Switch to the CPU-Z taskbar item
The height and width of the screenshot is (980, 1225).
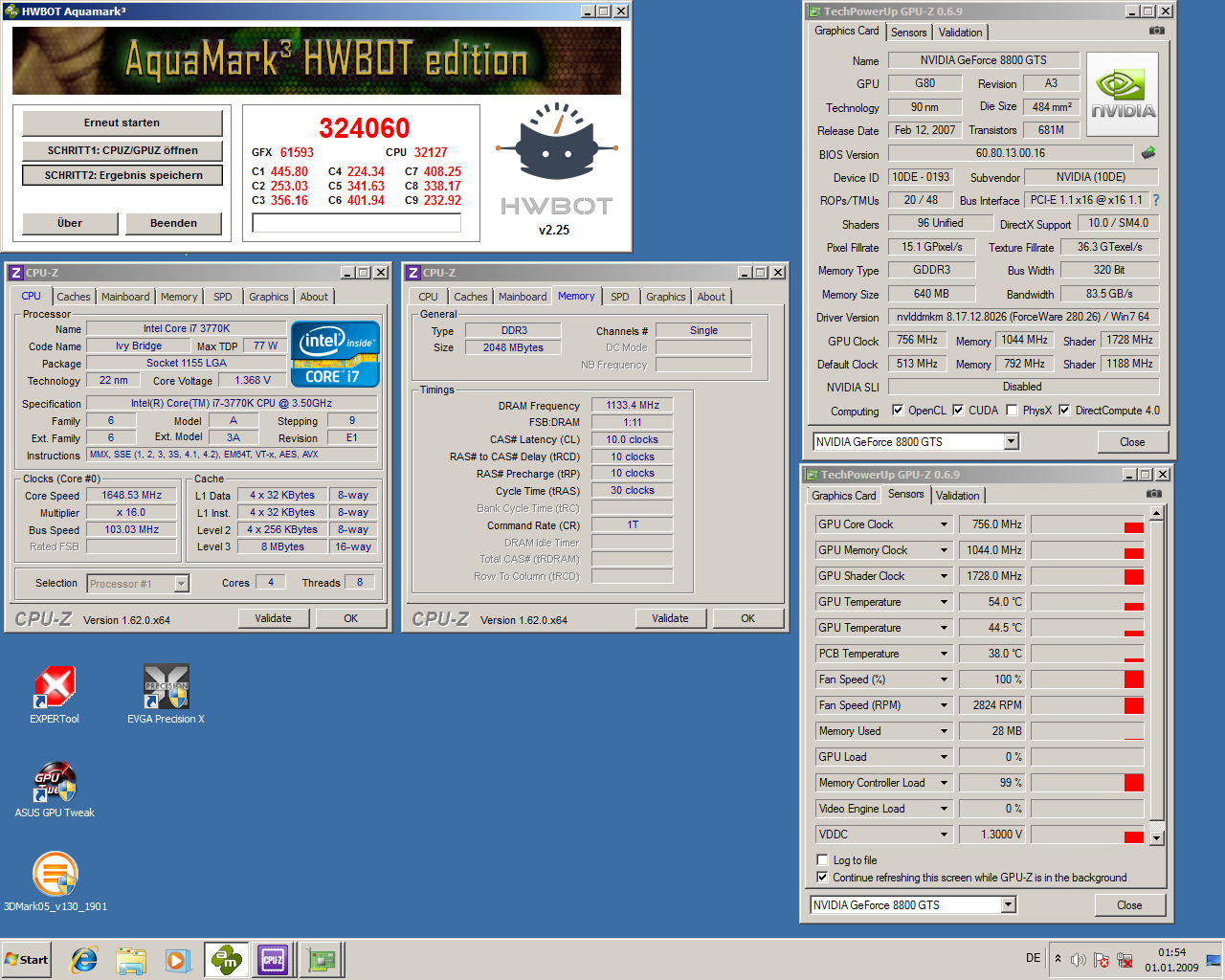pos(273,960)
